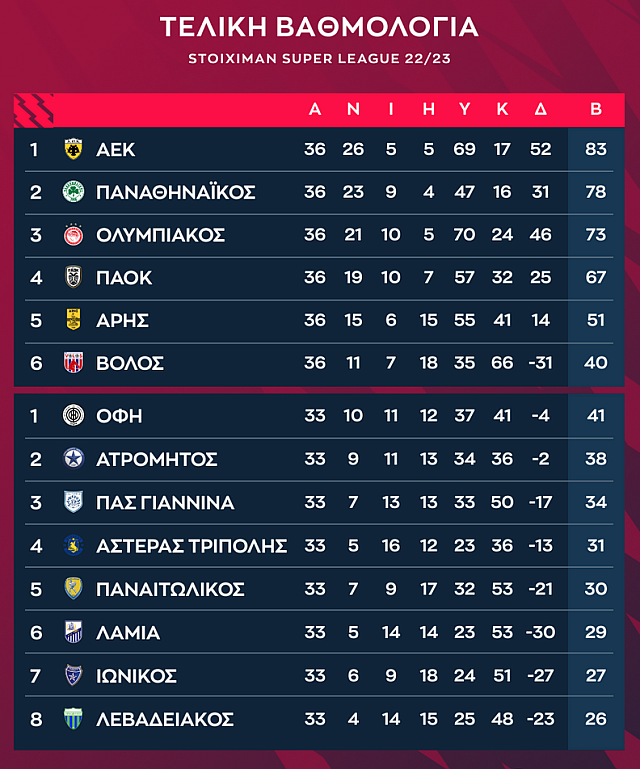Image resolution: width=640 pixels, height=769 pixels.
Task: Click the Lamia team crest
Action: (73, 632)
